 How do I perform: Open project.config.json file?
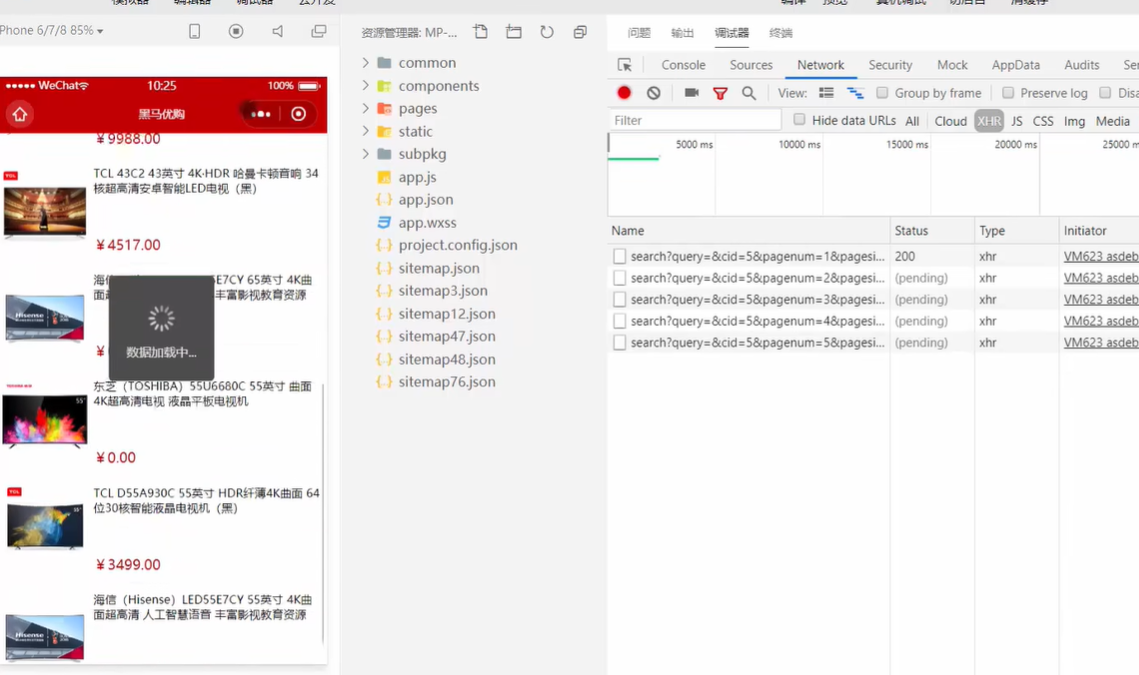pyautogui.click(x=458, y=246)
